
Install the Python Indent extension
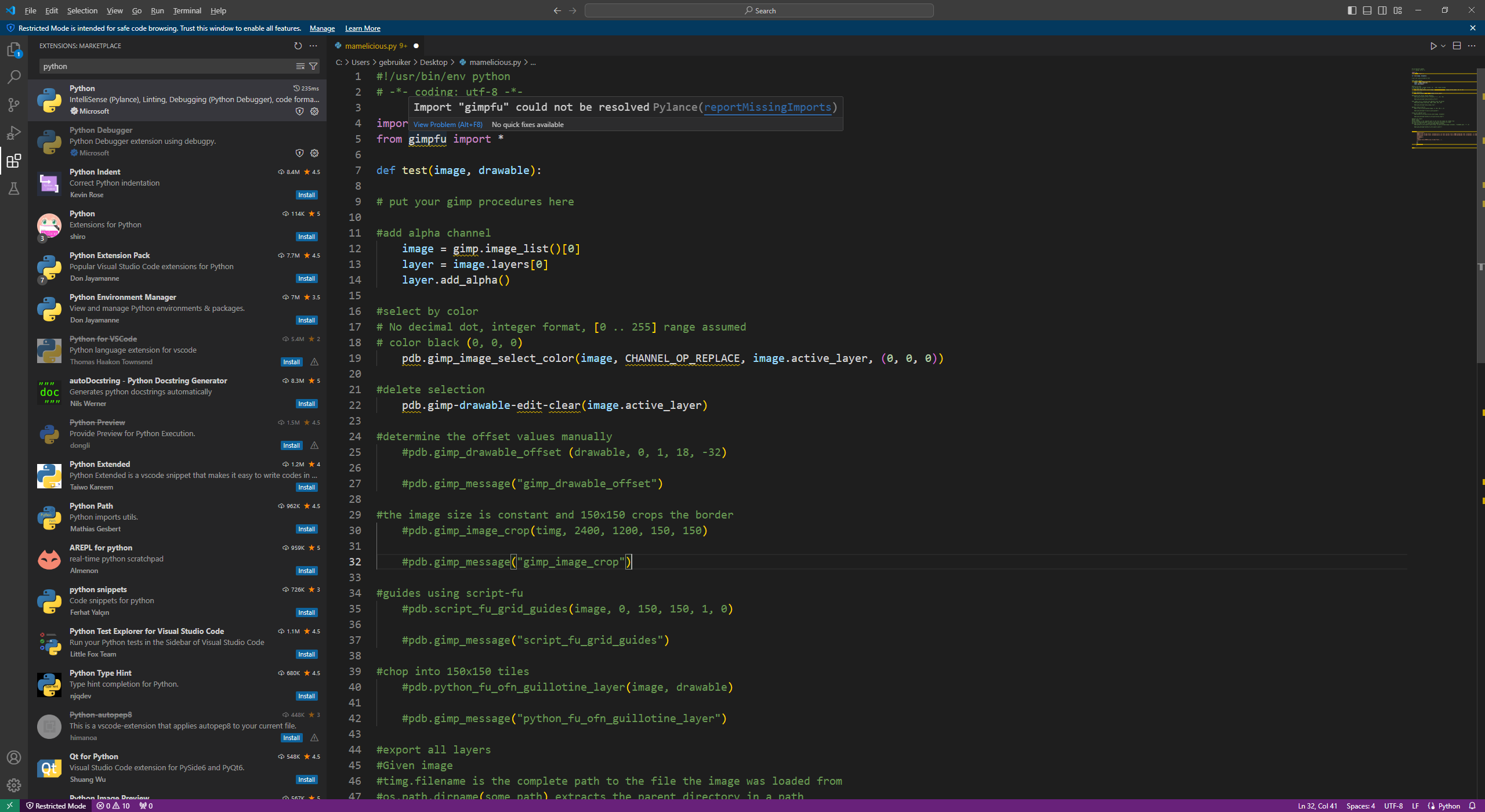[x=306, y=195]
